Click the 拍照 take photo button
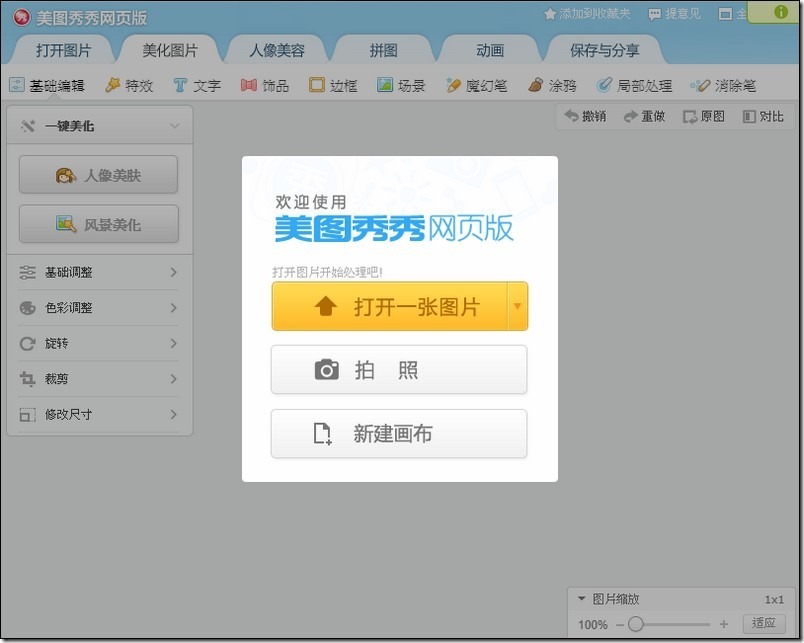The width and height of the screenshot is (804, 643). (399, 370)
